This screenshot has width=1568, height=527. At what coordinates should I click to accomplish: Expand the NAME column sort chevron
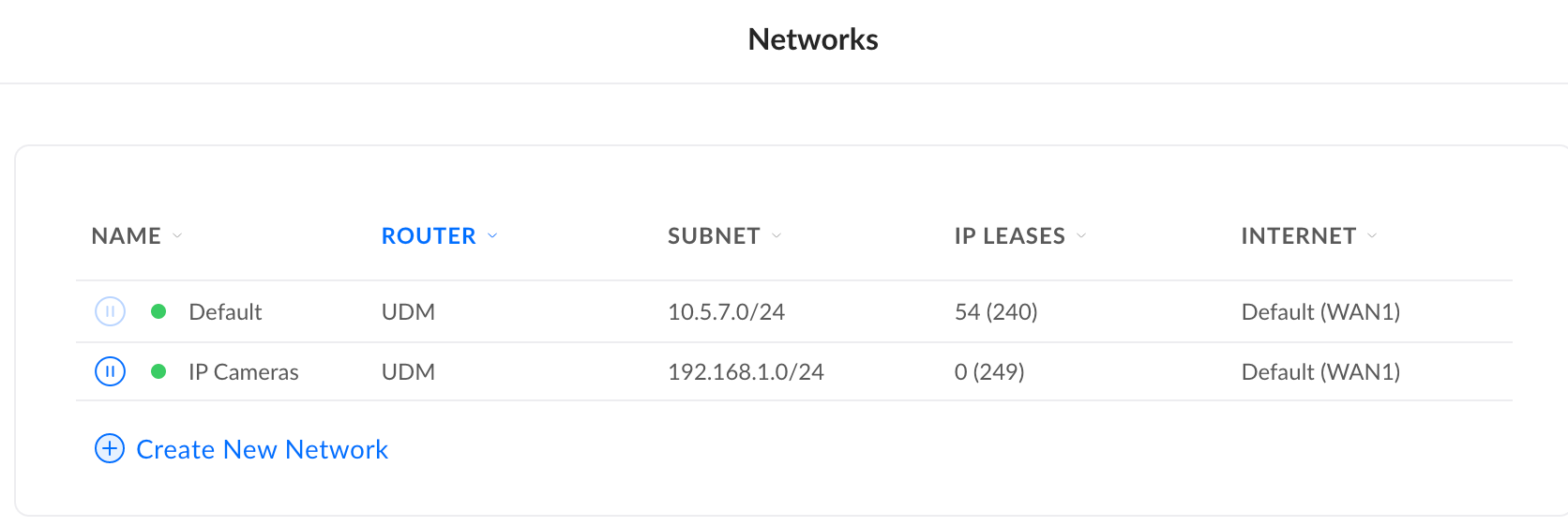click(x=177, y=236)
